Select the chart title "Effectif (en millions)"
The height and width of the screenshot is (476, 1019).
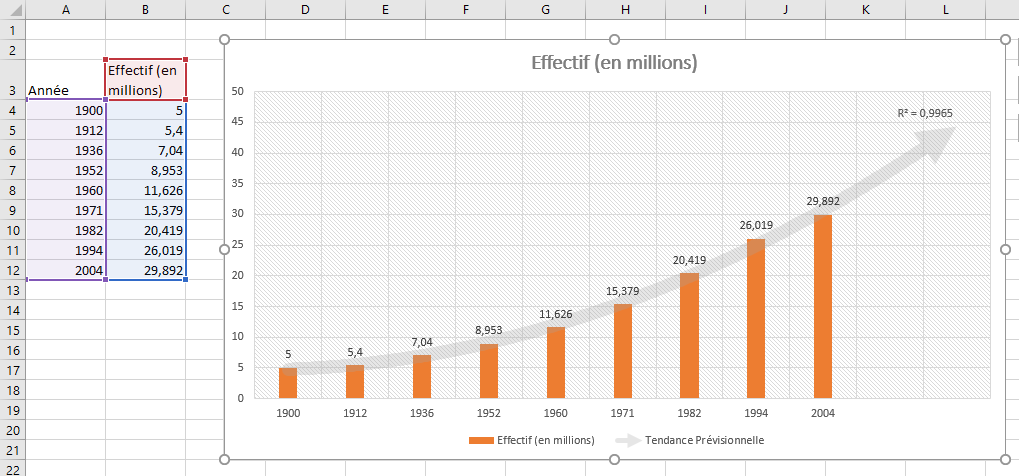[614, 63]
